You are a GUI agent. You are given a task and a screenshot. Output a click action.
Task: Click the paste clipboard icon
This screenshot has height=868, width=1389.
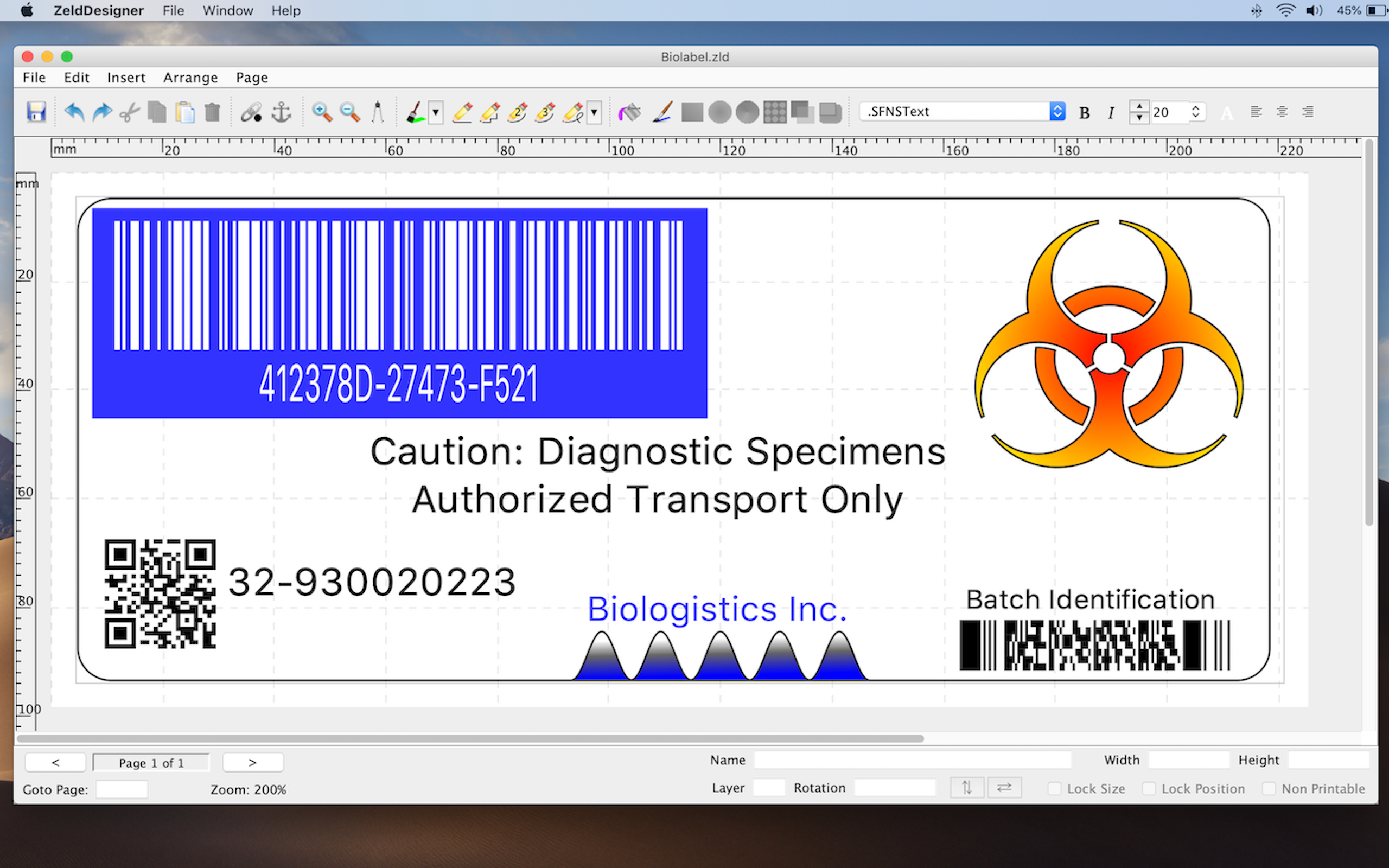185,112
